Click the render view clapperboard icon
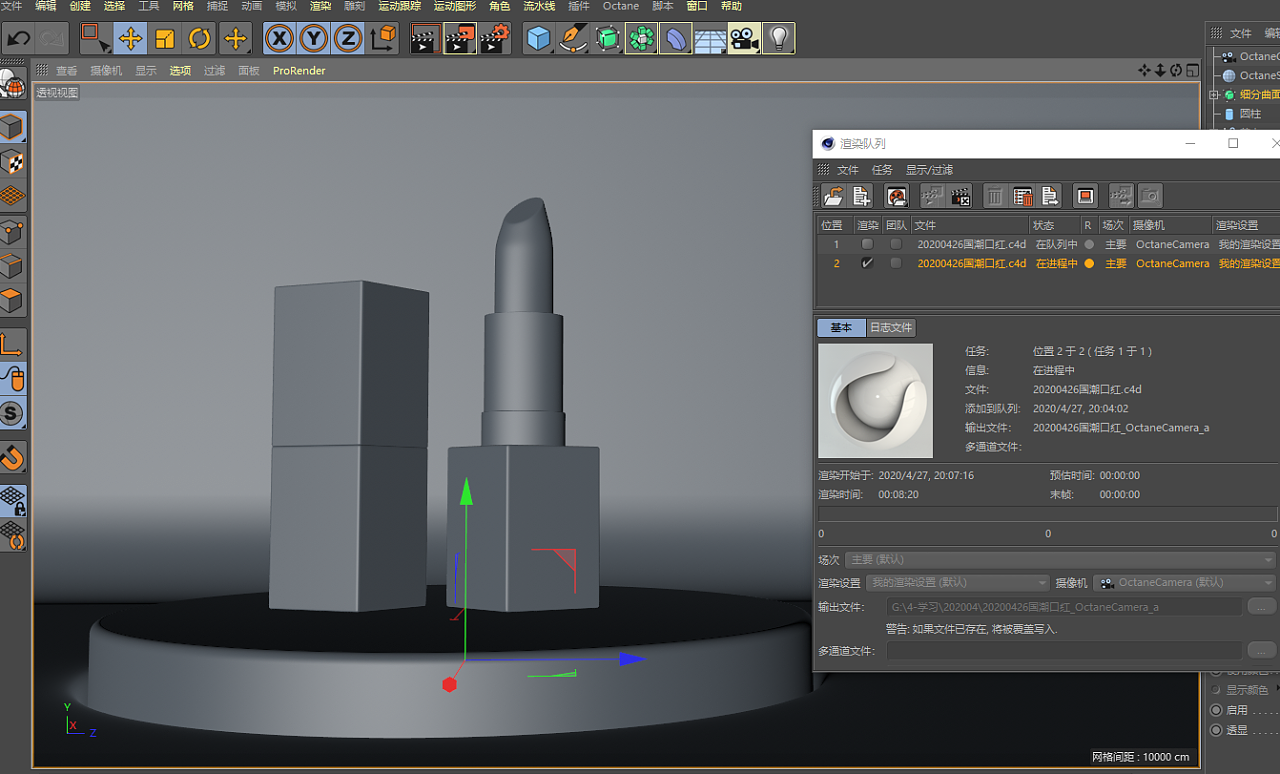Screen dimensions: 1280x774 [x=426, y=39]
